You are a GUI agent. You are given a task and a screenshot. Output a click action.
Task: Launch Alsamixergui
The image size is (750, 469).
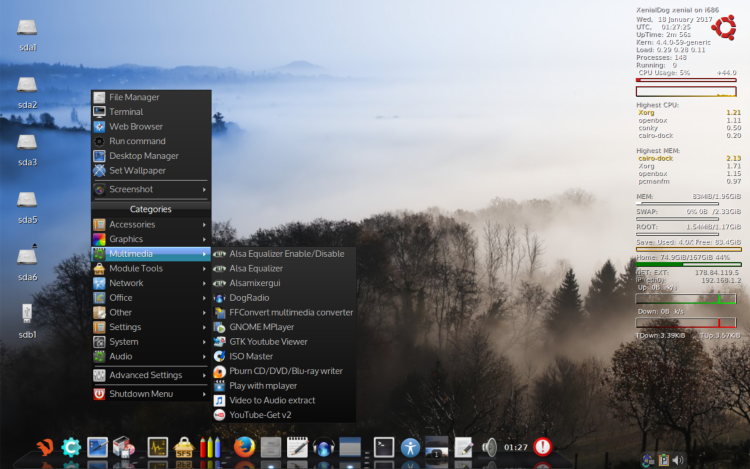(284, 283)
